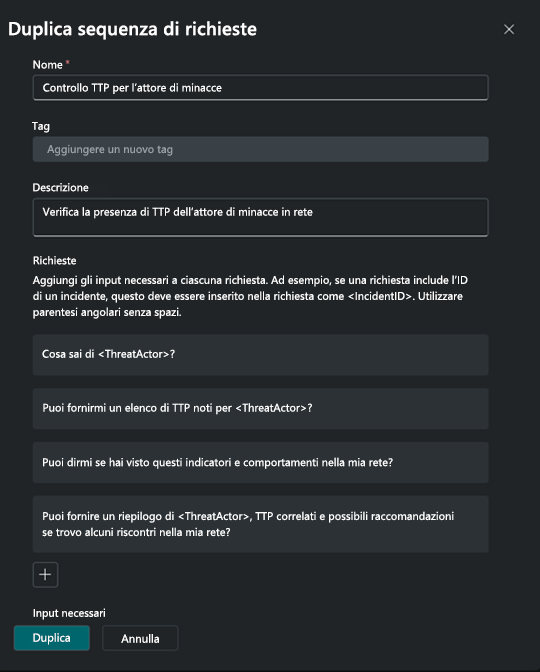Image resolution: width=540 pixels, height=672 pixels.
Task: Confirm with the Duplica button
Action: [52, 638]
